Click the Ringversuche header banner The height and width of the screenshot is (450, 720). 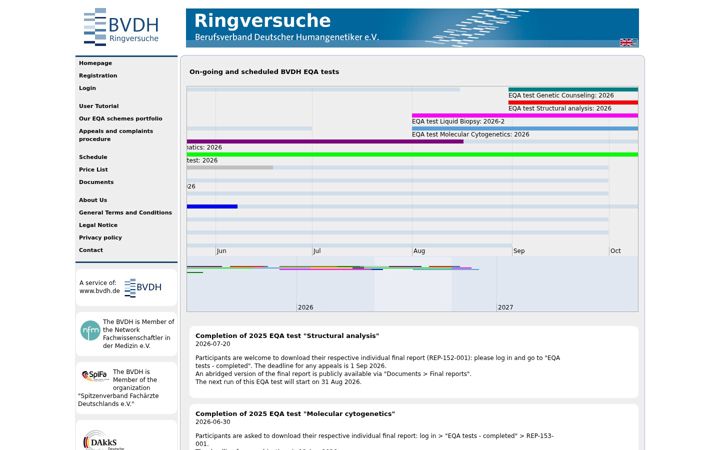[412, 28]
